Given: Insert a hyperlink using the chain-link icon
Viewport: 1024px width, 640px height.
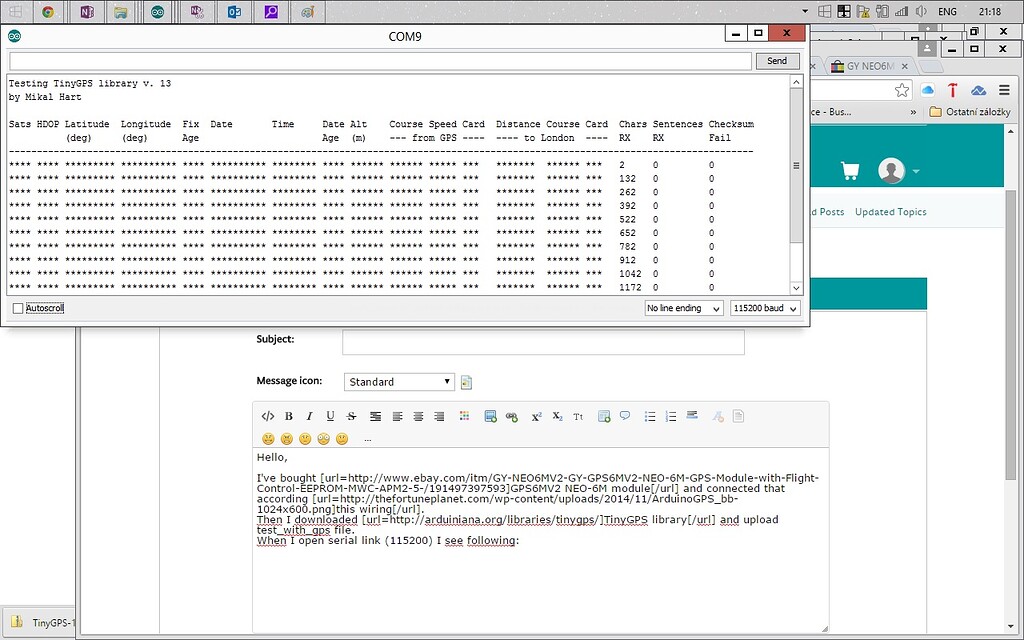Looking at the screenshot, I should pyautogui.click(x=512, y=416).
